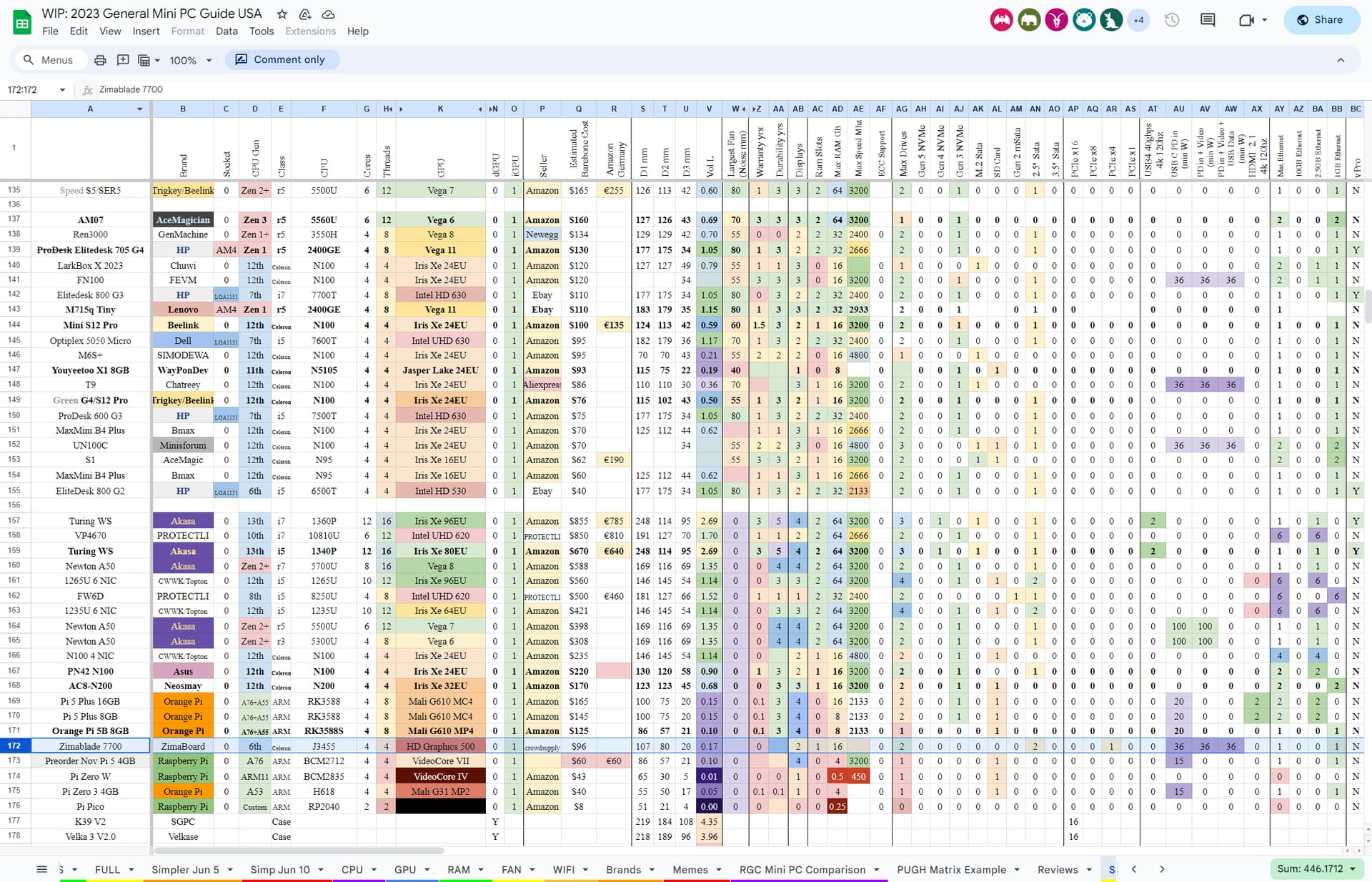Switch to the Memes sheet tab

690,870
